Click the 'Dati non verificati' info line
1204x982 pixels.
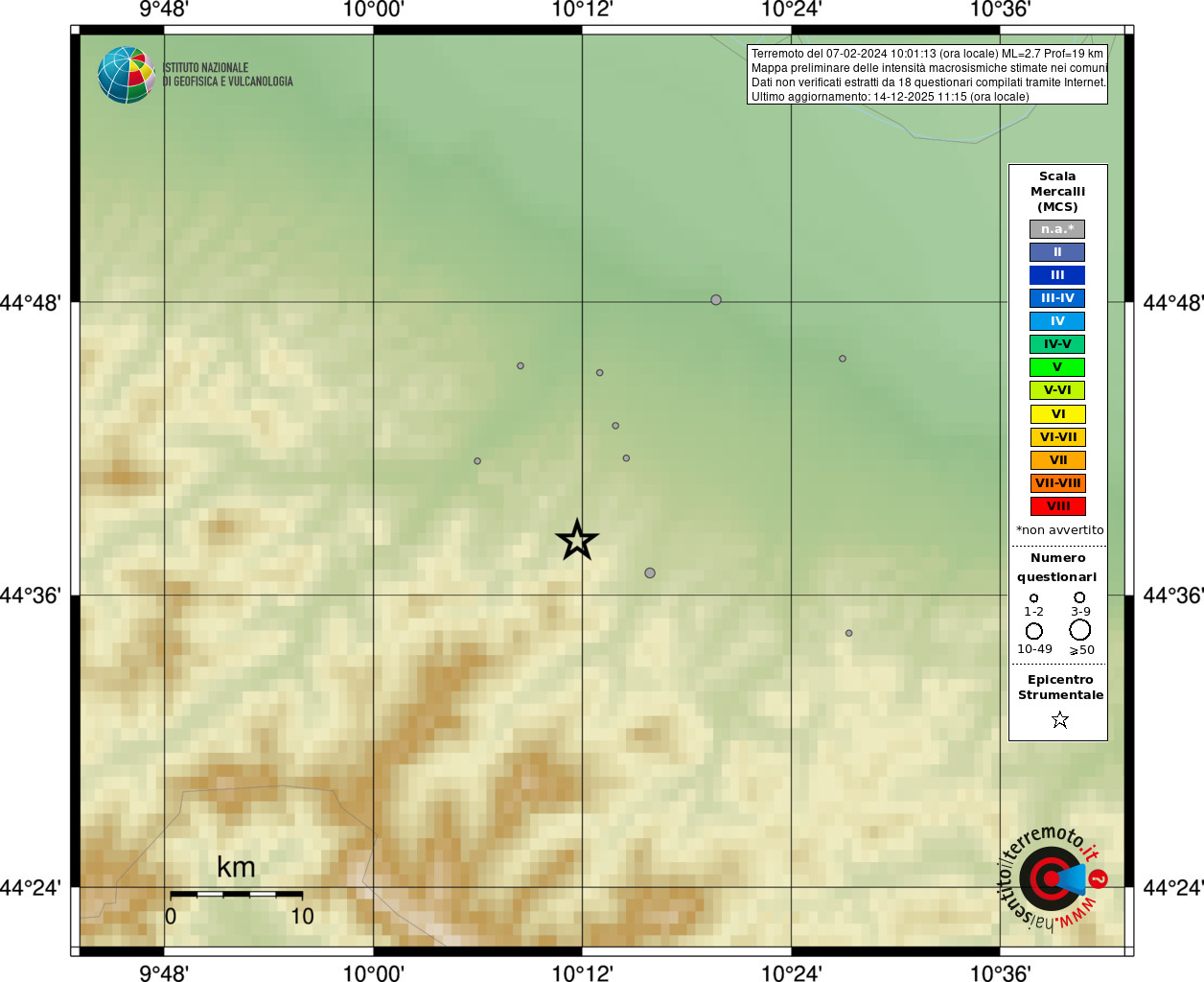coord(929,82)
